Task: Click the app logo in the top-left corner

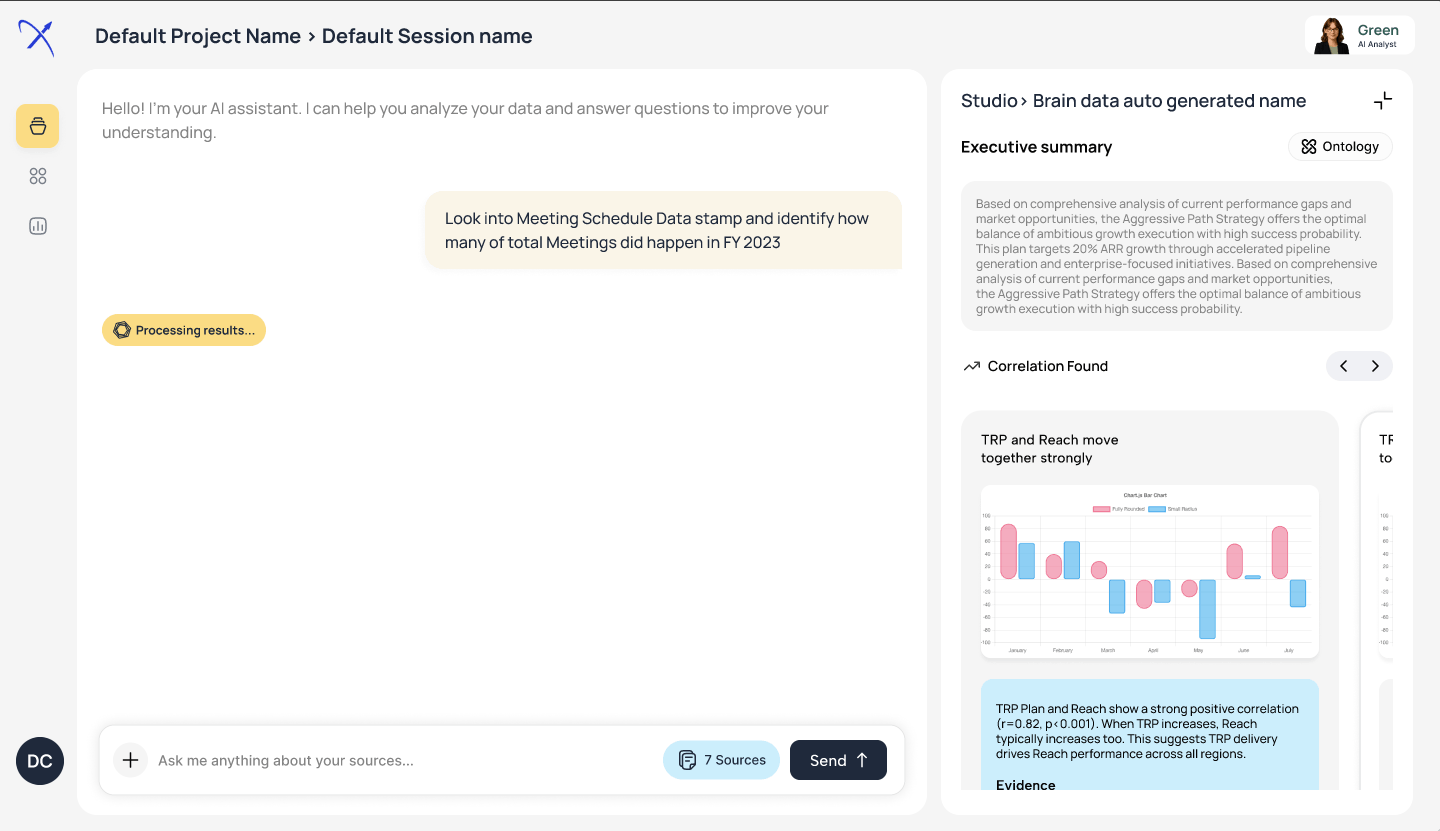Action: tap(36, 36)
